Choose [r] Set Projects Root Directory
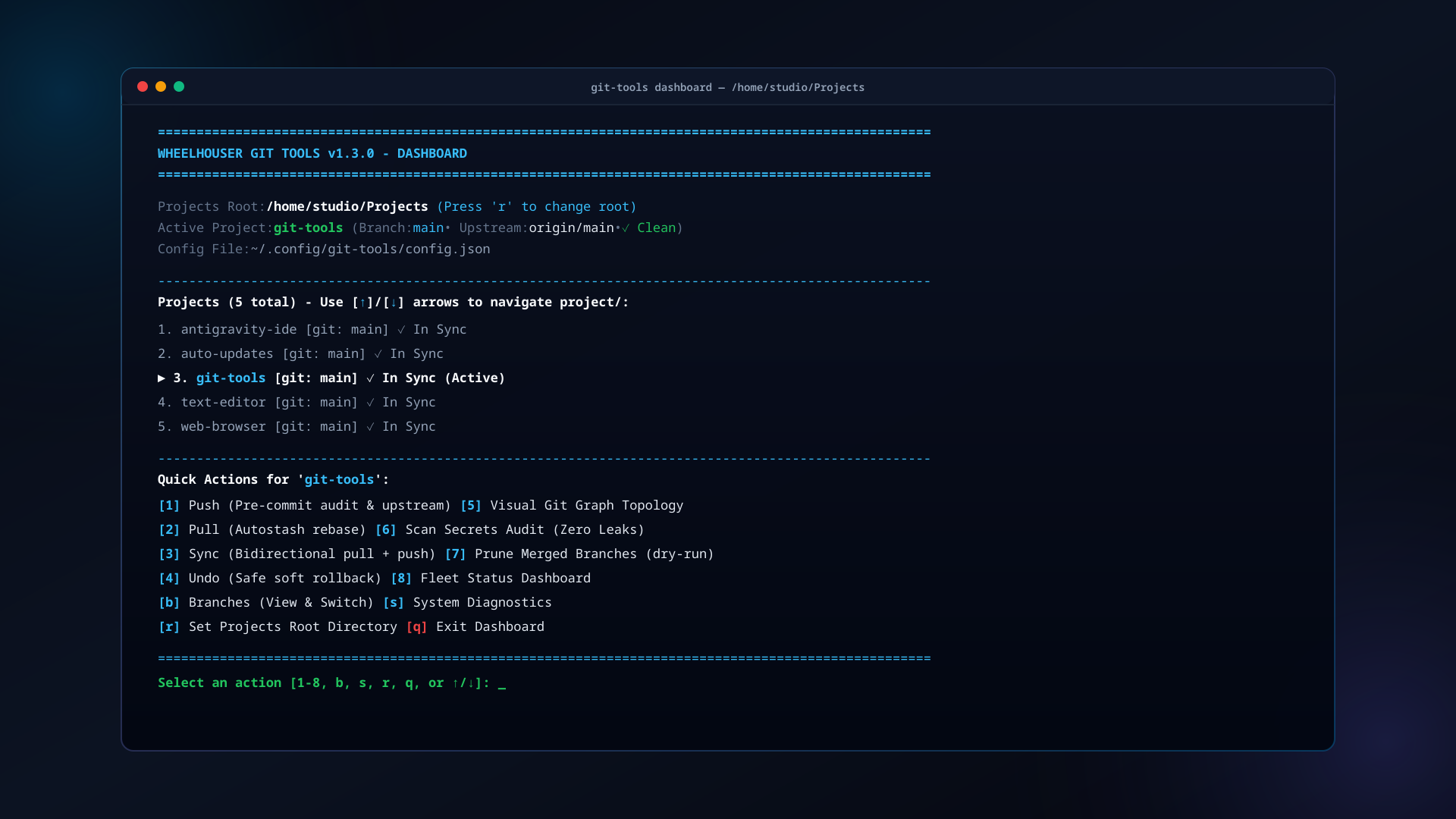Viewport: 1456px width, 819px height. pos(278,626)
